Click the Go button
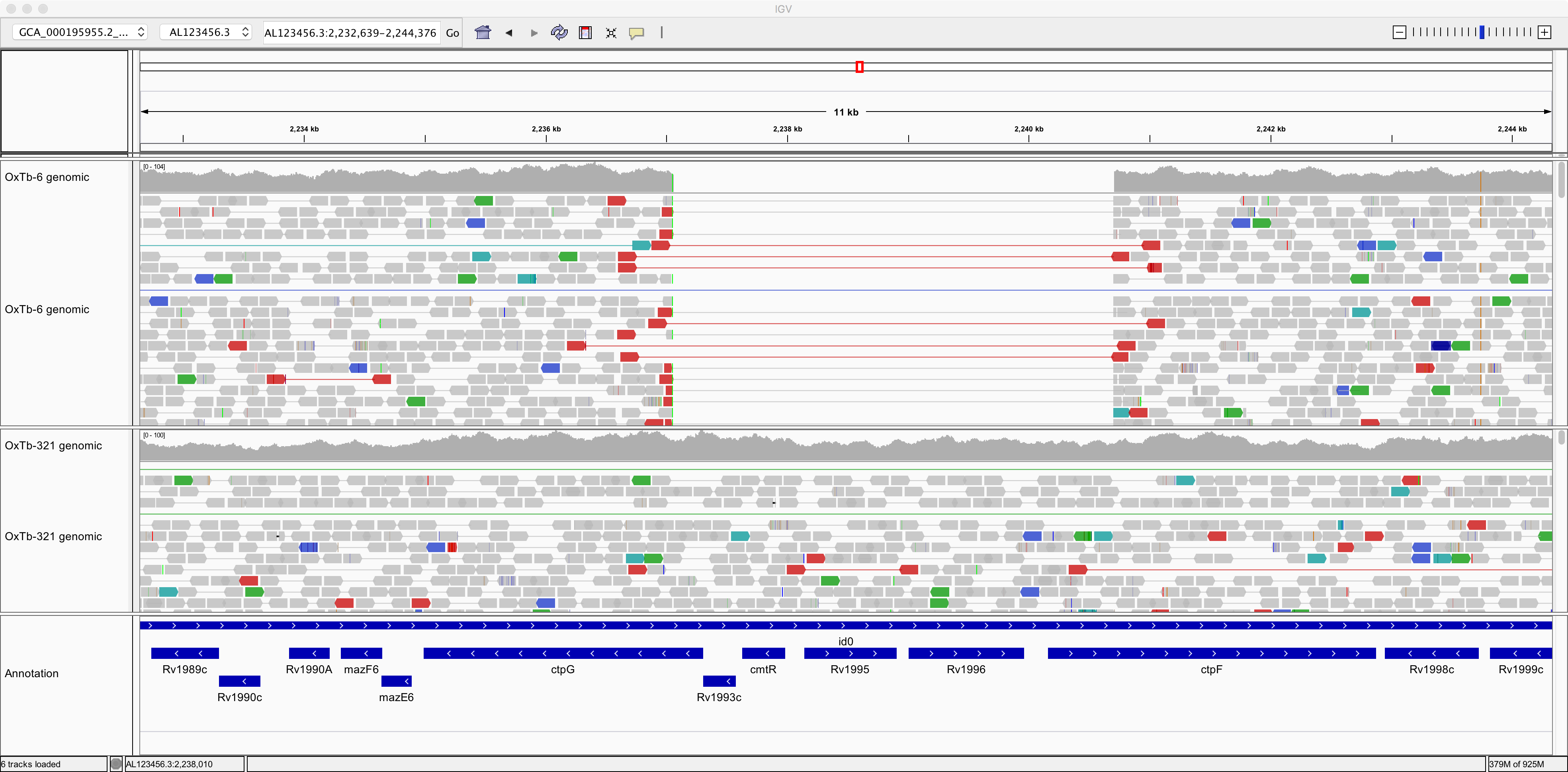1568x772 pixels. (x=452, y=33)
